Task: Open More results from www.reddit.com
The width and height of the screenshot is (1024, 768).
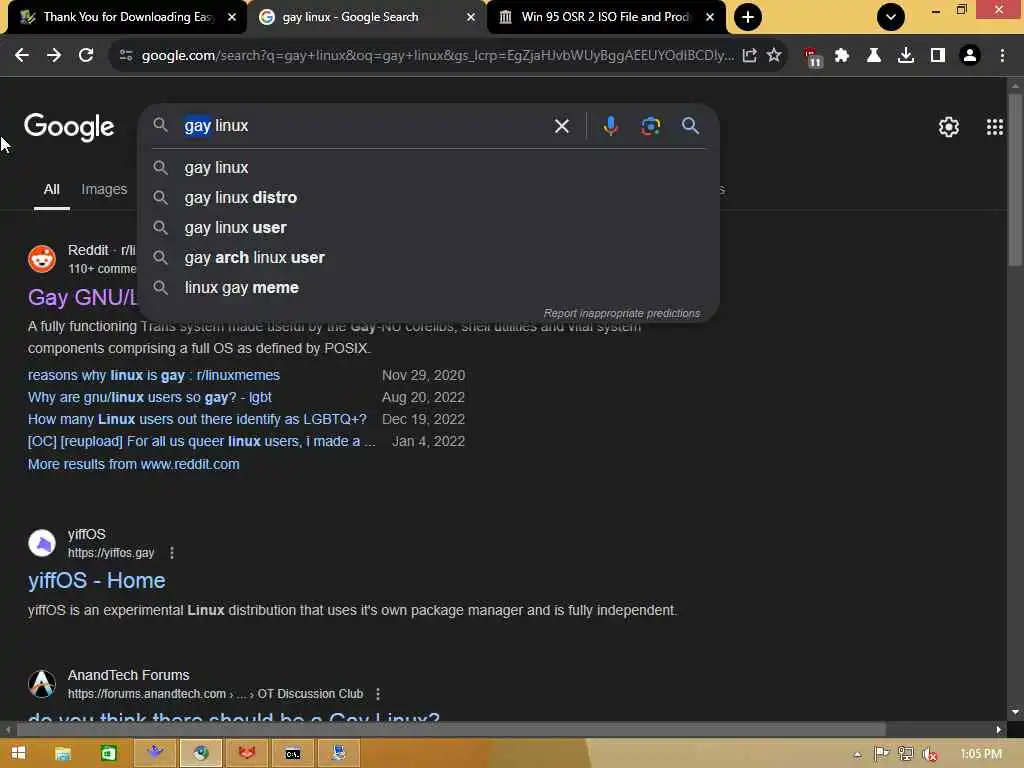Action: (133, 464)
